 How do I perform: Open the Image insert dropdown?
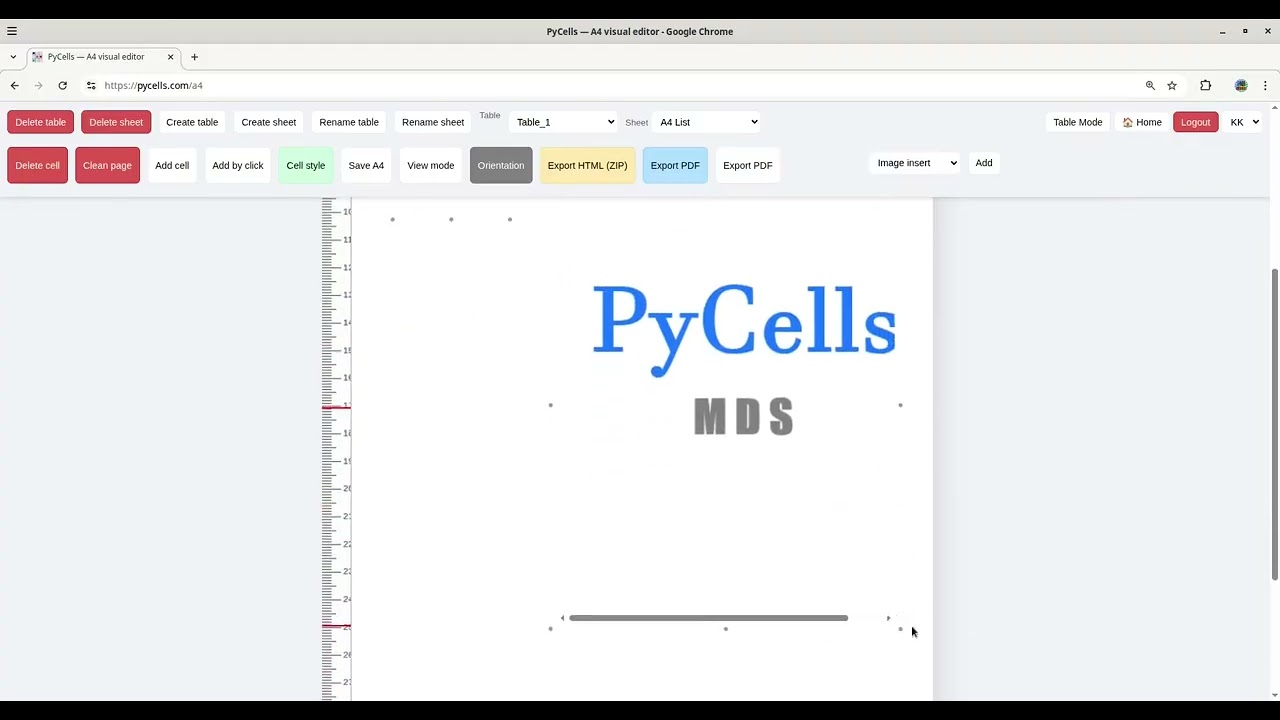click(x=915, y=163)
